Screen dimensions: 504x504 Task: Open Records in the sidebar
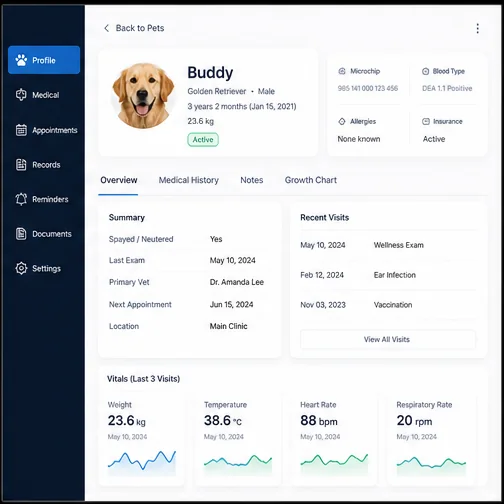(44, 165)
